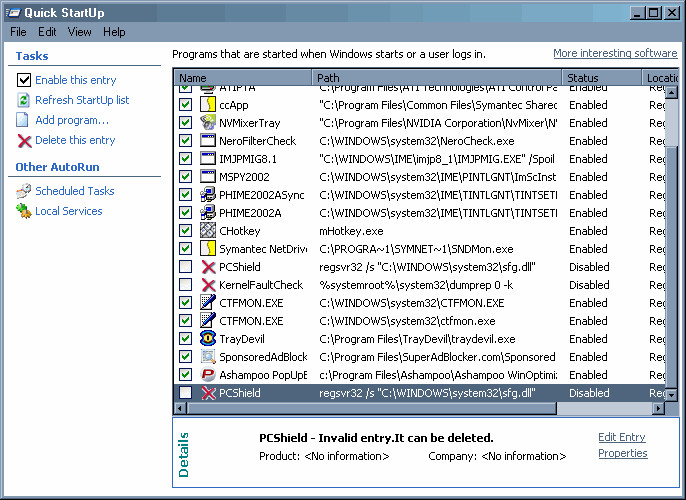
Task: Click the Refresh StartUp list icon
Action: click(23, 100)
